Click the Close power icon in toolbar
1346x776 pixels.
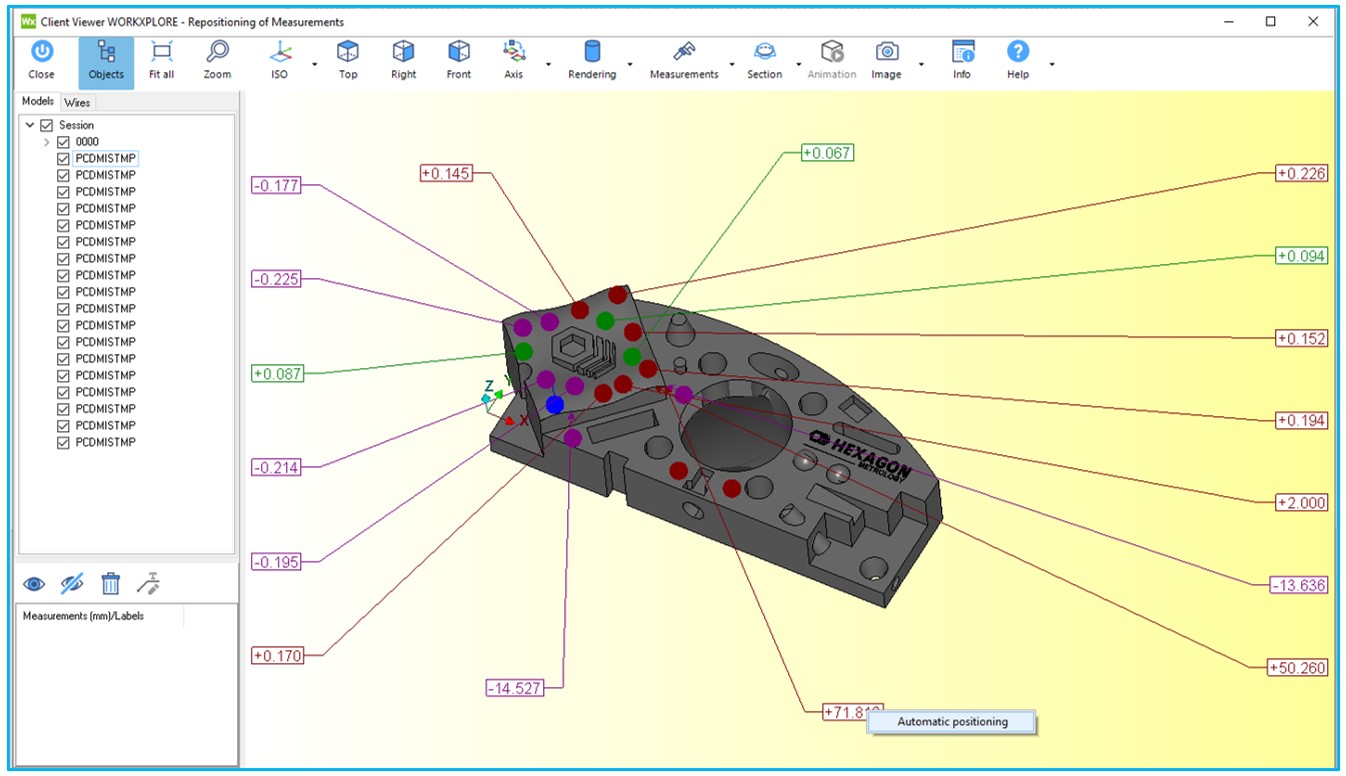click(x=42, y=51)
